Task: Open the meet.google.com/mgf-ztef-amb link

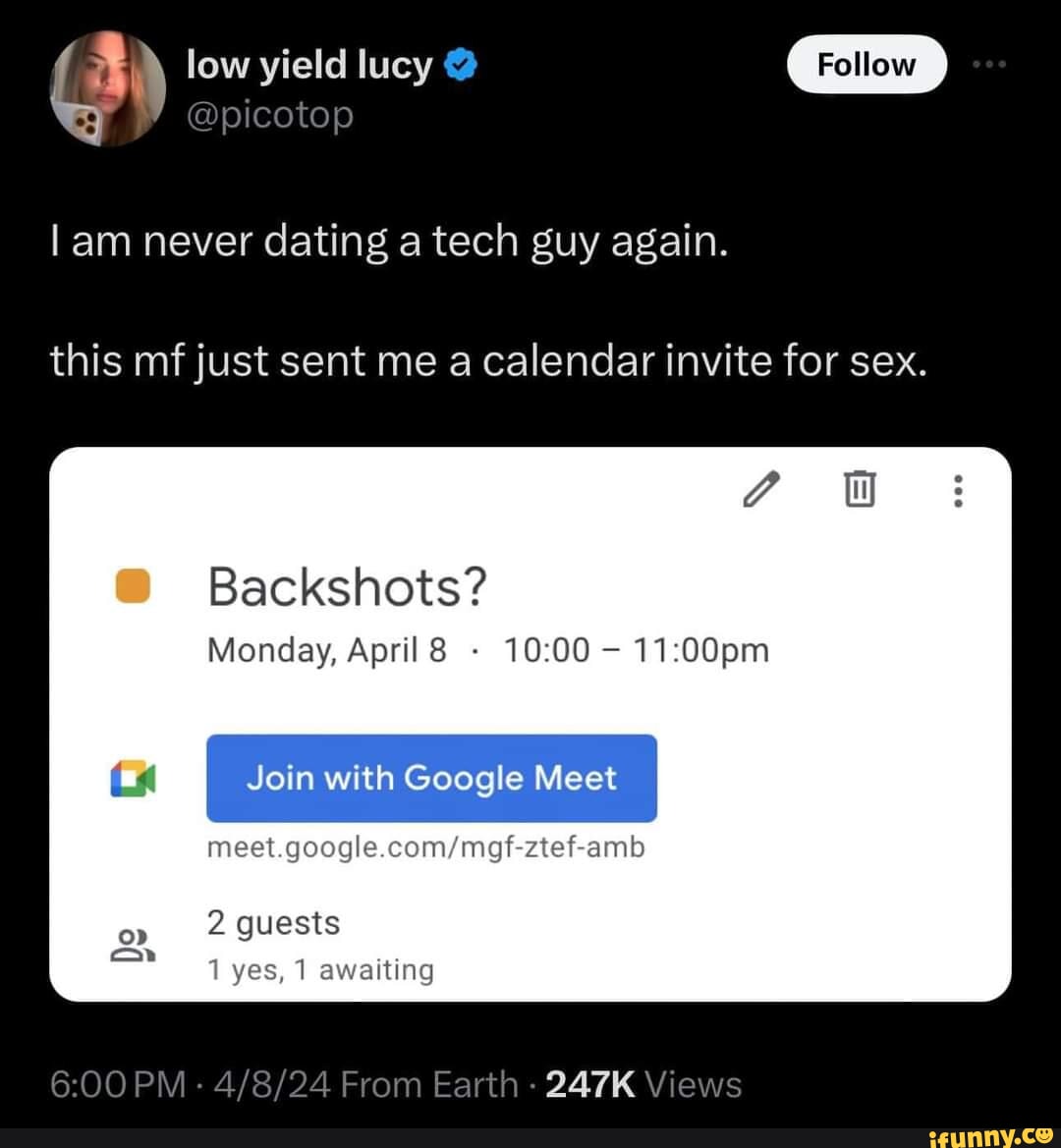Action: point(425,847)
